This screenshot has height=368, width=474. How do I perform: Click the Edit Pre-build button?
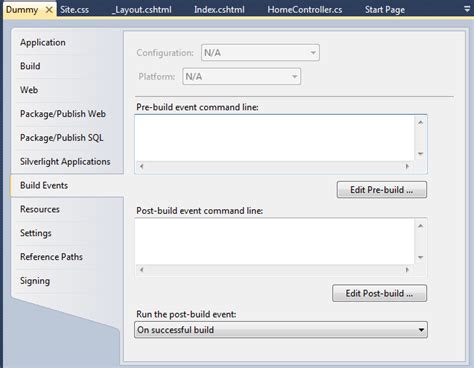(x=382, y=190)
